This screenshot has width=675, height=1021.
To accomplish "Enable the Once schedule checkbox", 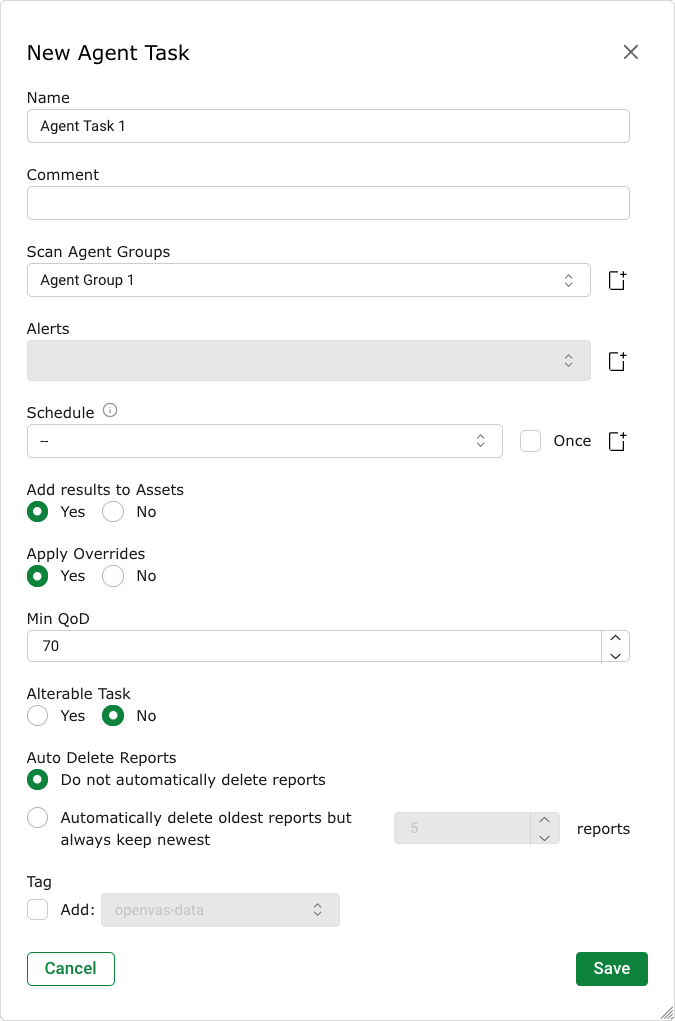I will point(531,441).
